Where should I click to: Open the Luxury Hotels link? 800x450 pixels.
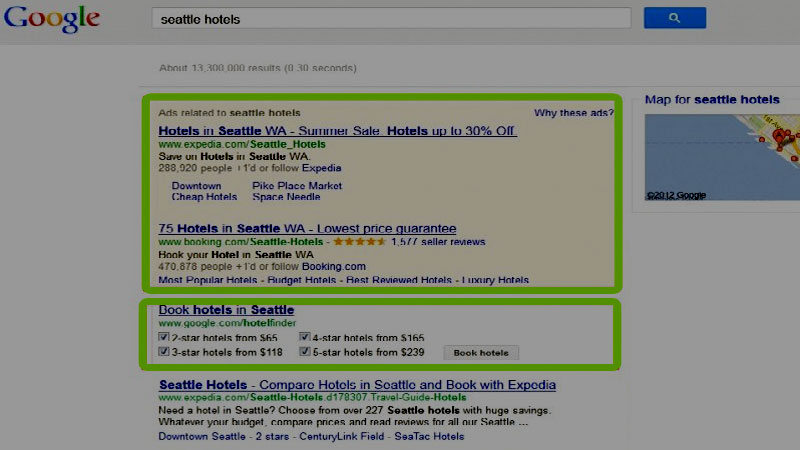495,280
